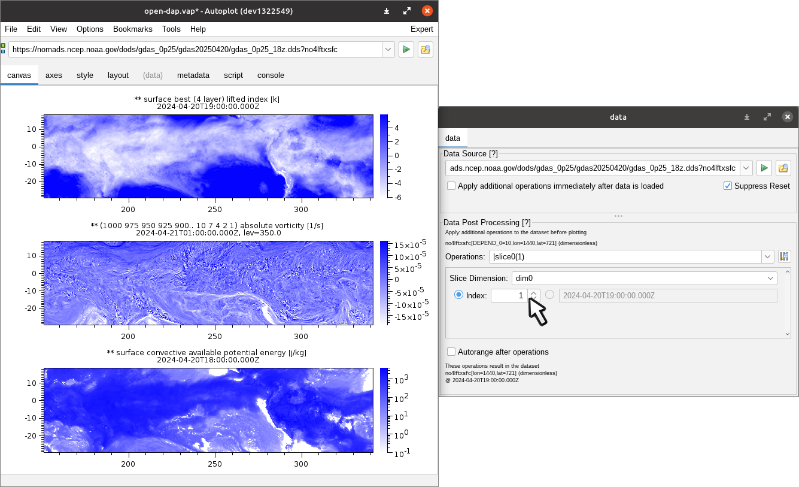Click the green play button in main window
Image resolution: width=799 pixels, height=487 pixels.
(406, 49)
